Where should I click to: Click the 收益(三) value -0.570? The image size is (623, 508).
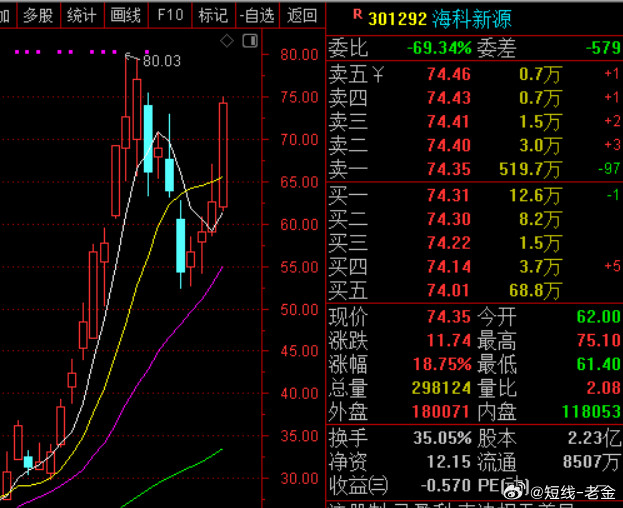pos(446,485)
